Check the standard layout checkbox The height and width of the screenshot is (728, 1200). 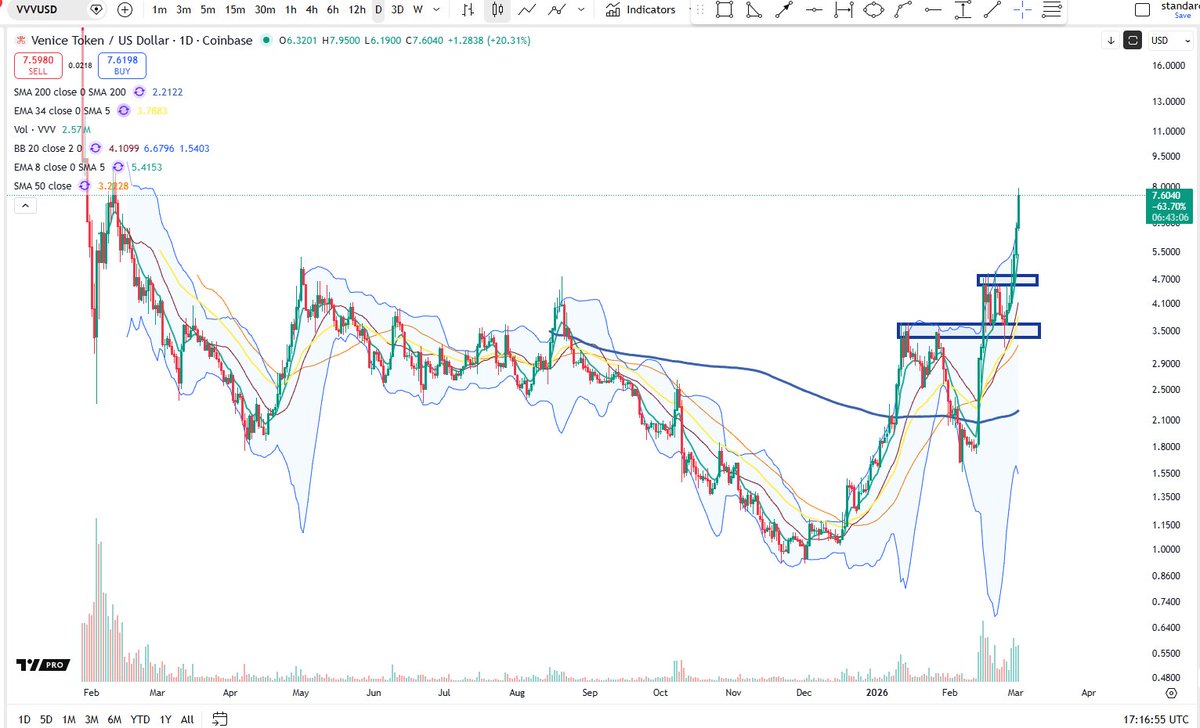point(1141,8)
